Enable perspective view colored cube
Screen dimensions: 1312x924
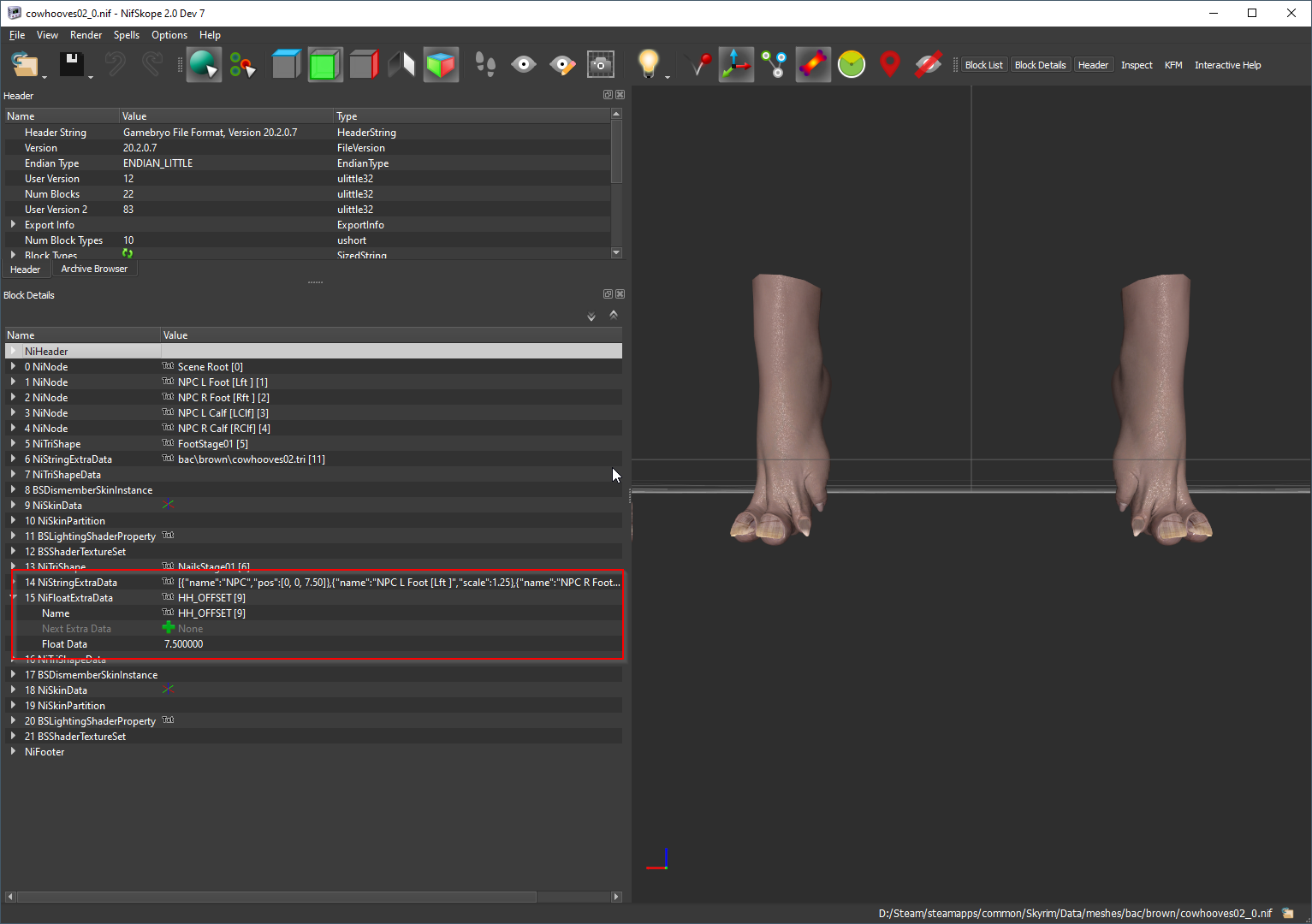441,65
